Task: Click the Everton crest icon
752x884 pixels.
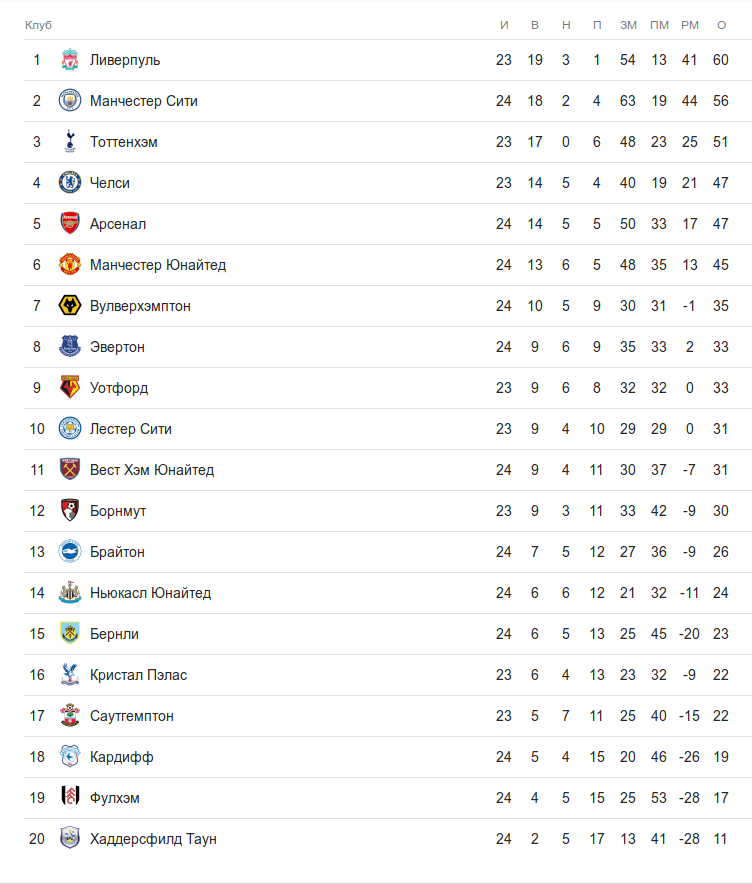Action: 69,347
